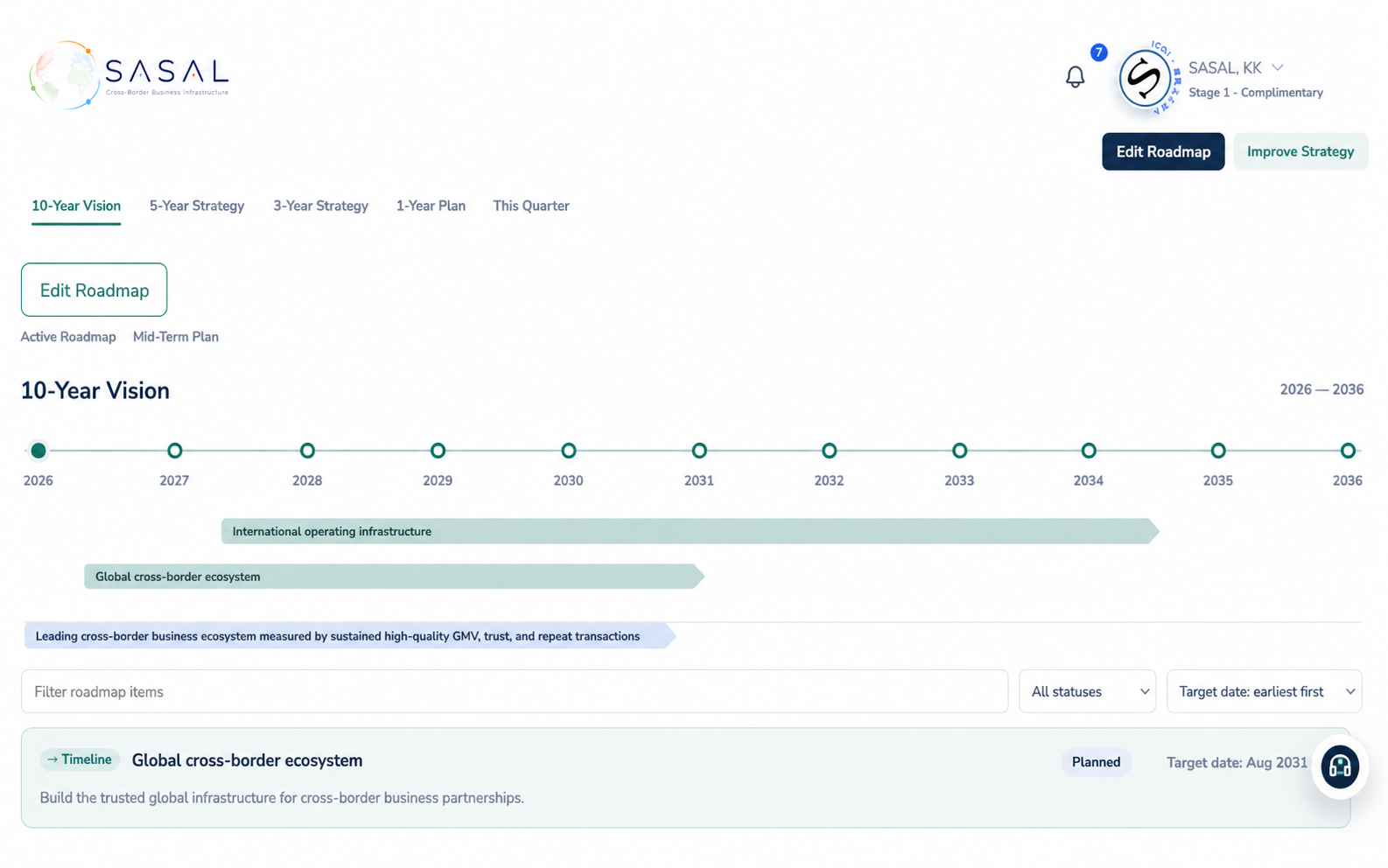Open the Global cross-border ecosystem card title
The image size is (1388, 868).
point(247,760)
